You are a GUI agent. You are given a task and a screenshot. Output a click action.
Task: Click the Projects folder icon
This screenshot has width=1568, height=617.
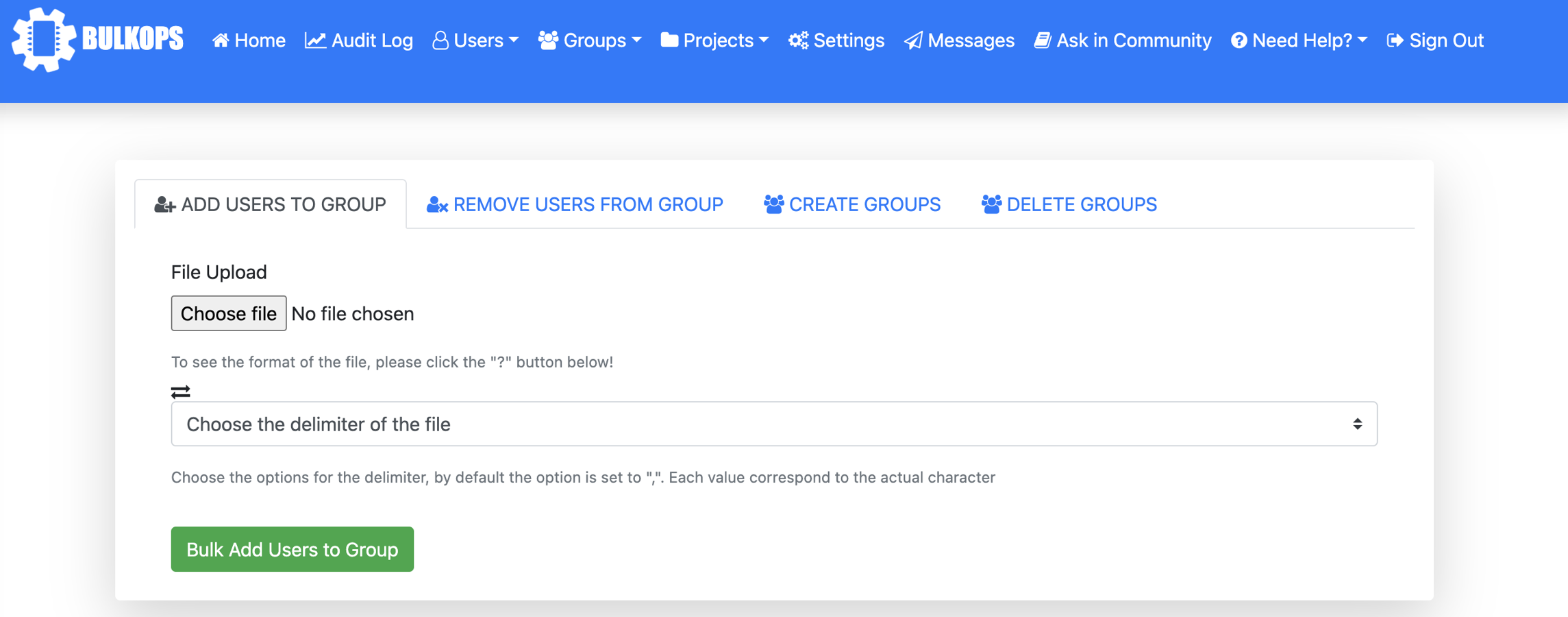pyautogui.click(x=669, y=40)
